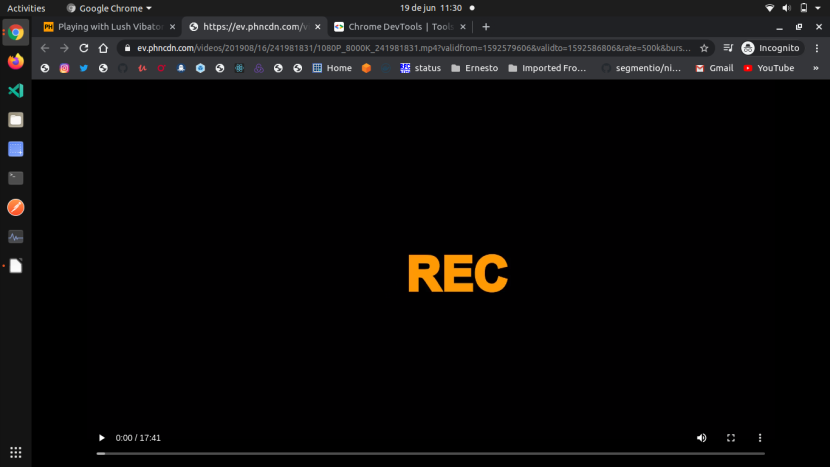Image resolution: width=830 pixels, height=467 pixels.
Task: Open the Ernesto bookmarks folder
Action: pyautogui.click(x=476, y=68)
